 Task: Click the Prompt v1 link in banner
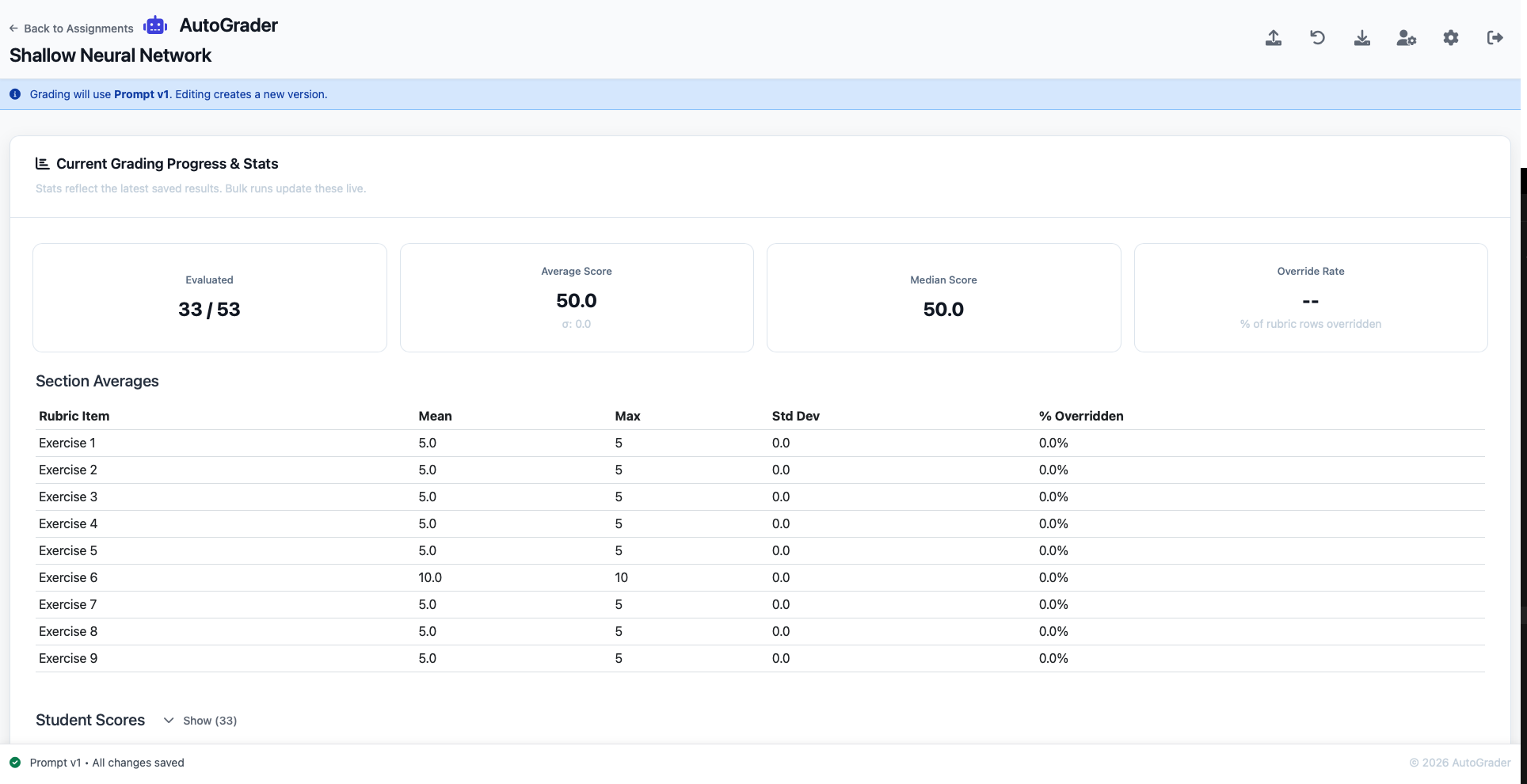141,94
